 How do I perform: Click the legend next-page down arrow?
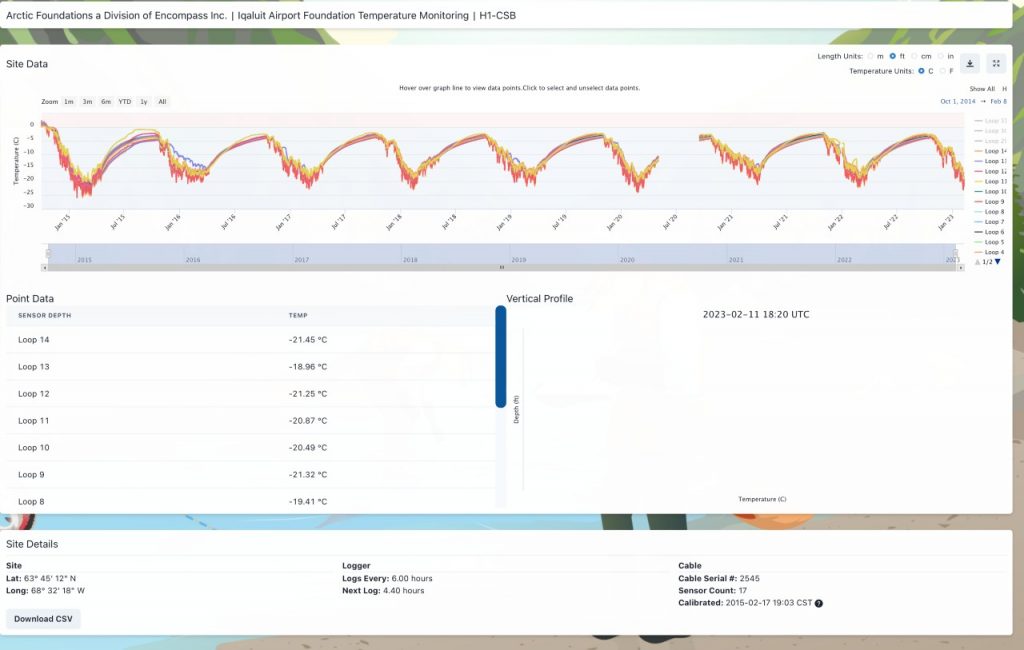point(997,262)
